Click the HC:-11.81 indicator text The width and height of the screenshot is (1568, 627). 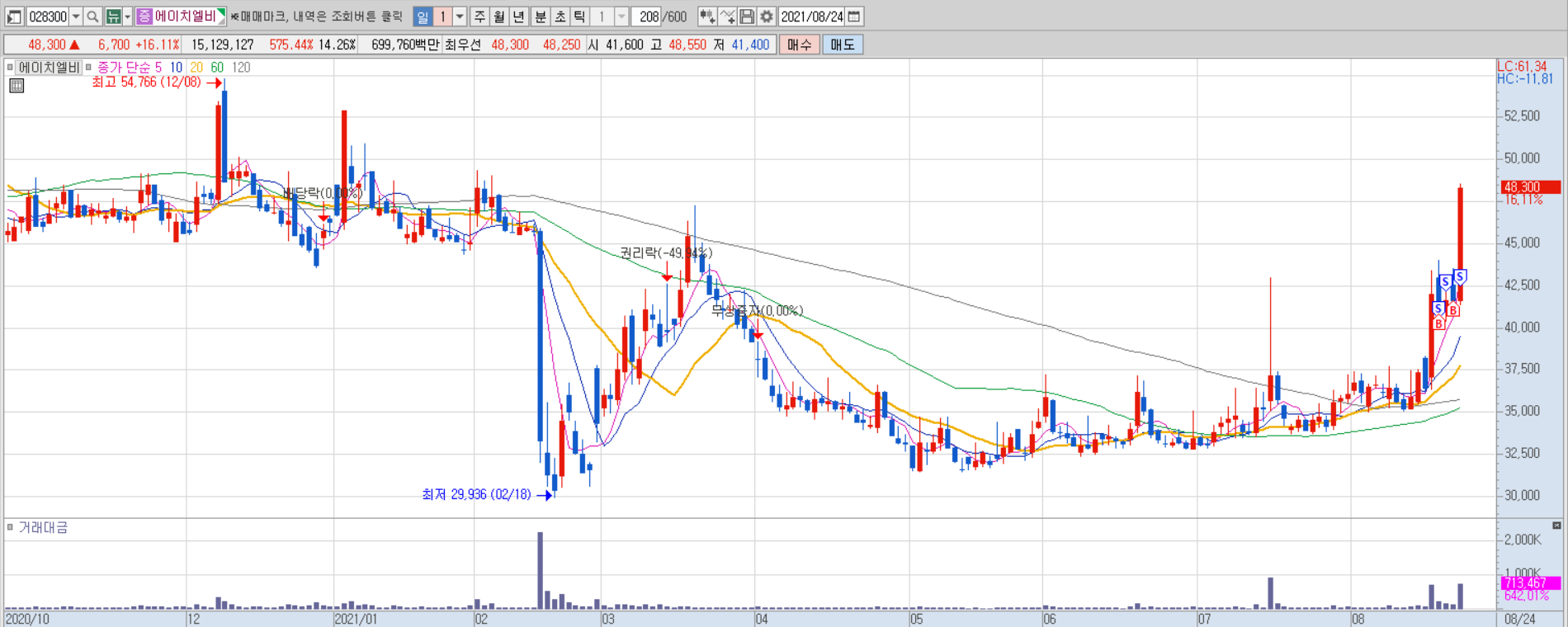tap(1525, 79)
